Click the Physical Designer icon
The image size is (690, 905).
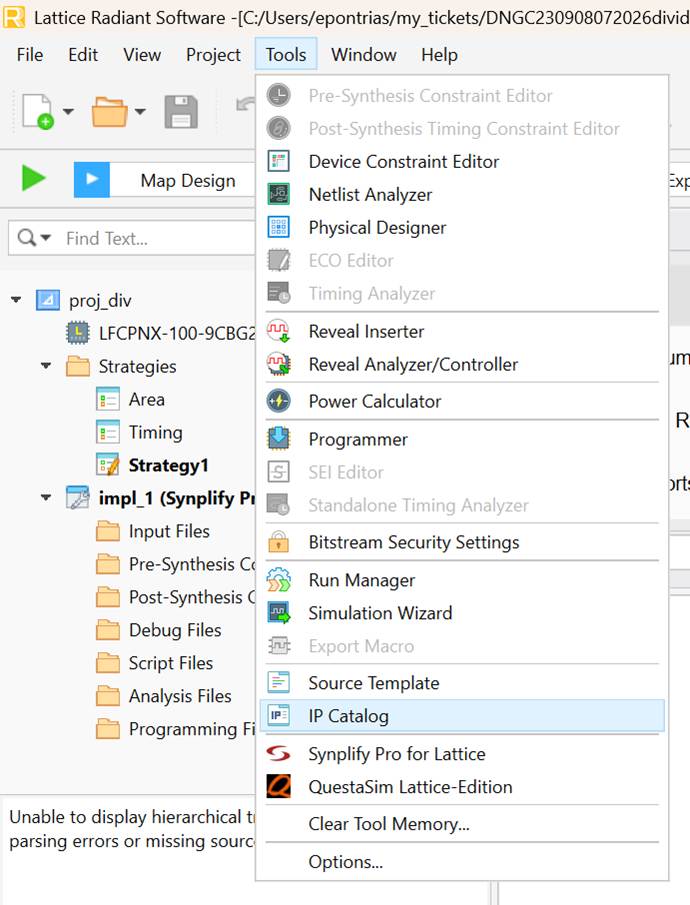pos(279,227)
